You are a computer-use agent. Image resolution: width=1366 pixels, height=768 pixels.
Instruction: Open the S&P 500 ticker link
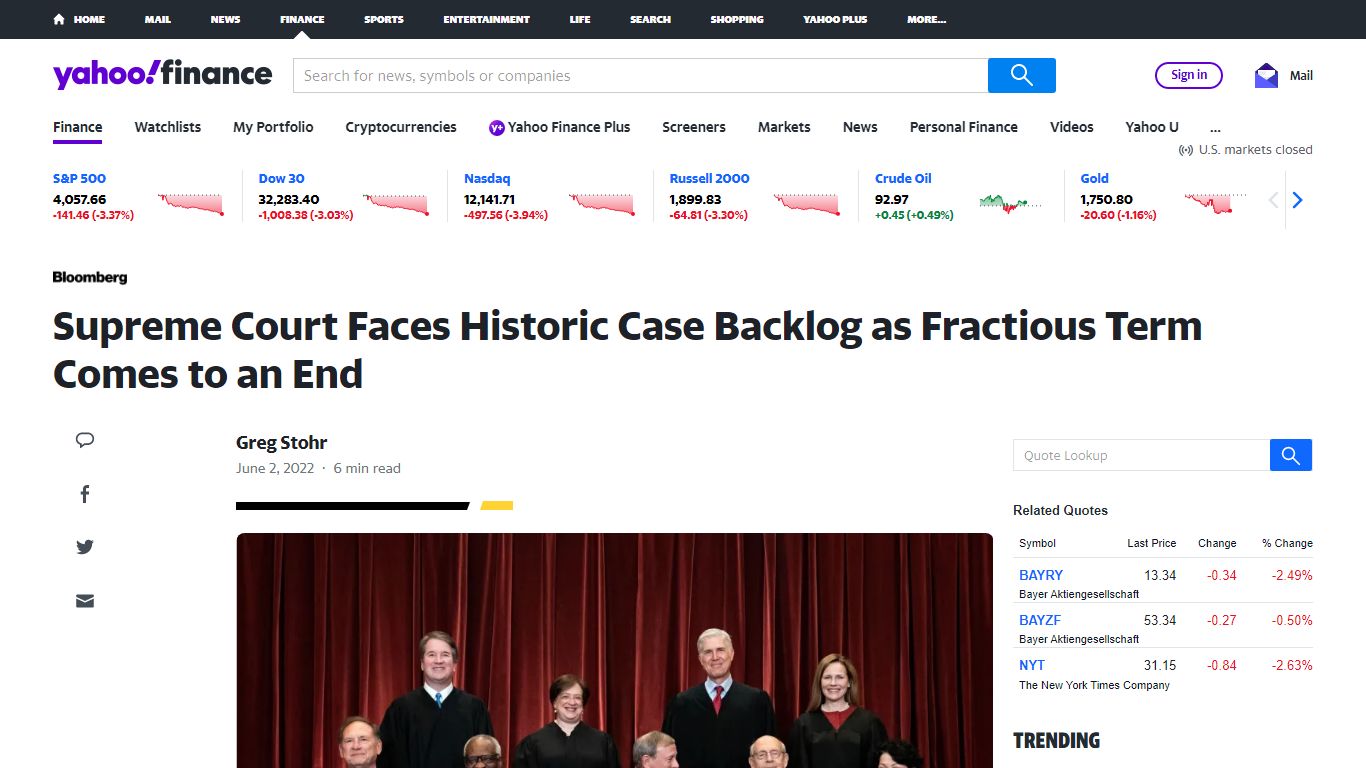pyautogui.click(x=79, y=178)
